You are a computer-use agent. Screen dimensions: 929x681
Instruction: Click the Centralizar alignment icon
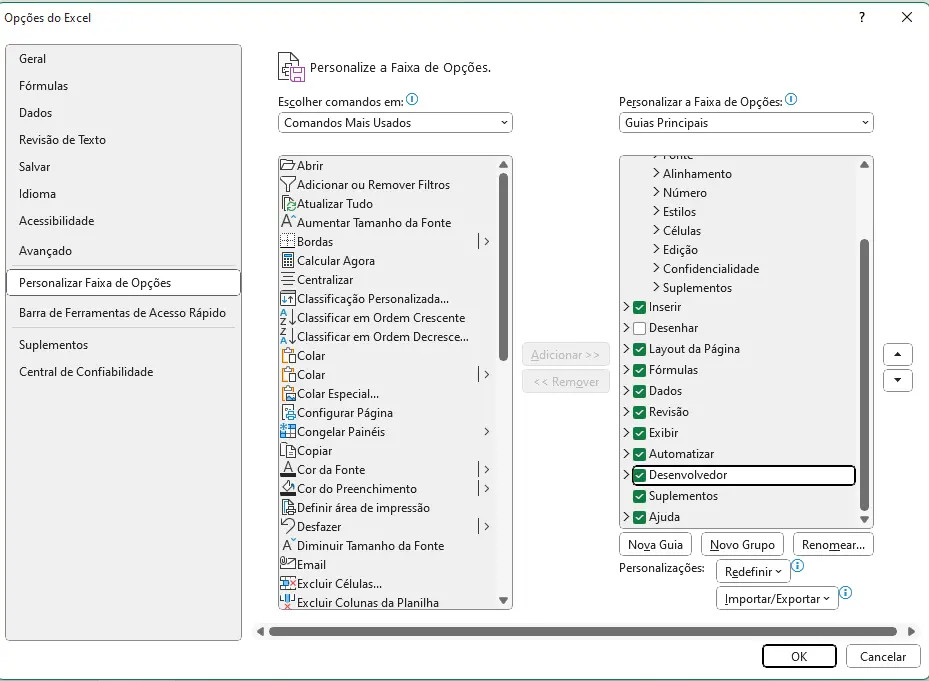[x=287, y=279]
